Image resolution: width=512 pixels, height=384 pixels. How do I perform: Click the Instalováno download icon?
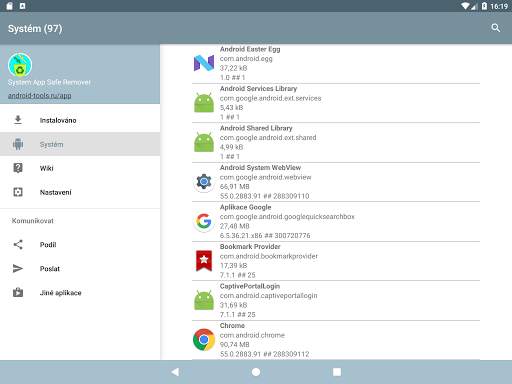[x=18, y=120]
